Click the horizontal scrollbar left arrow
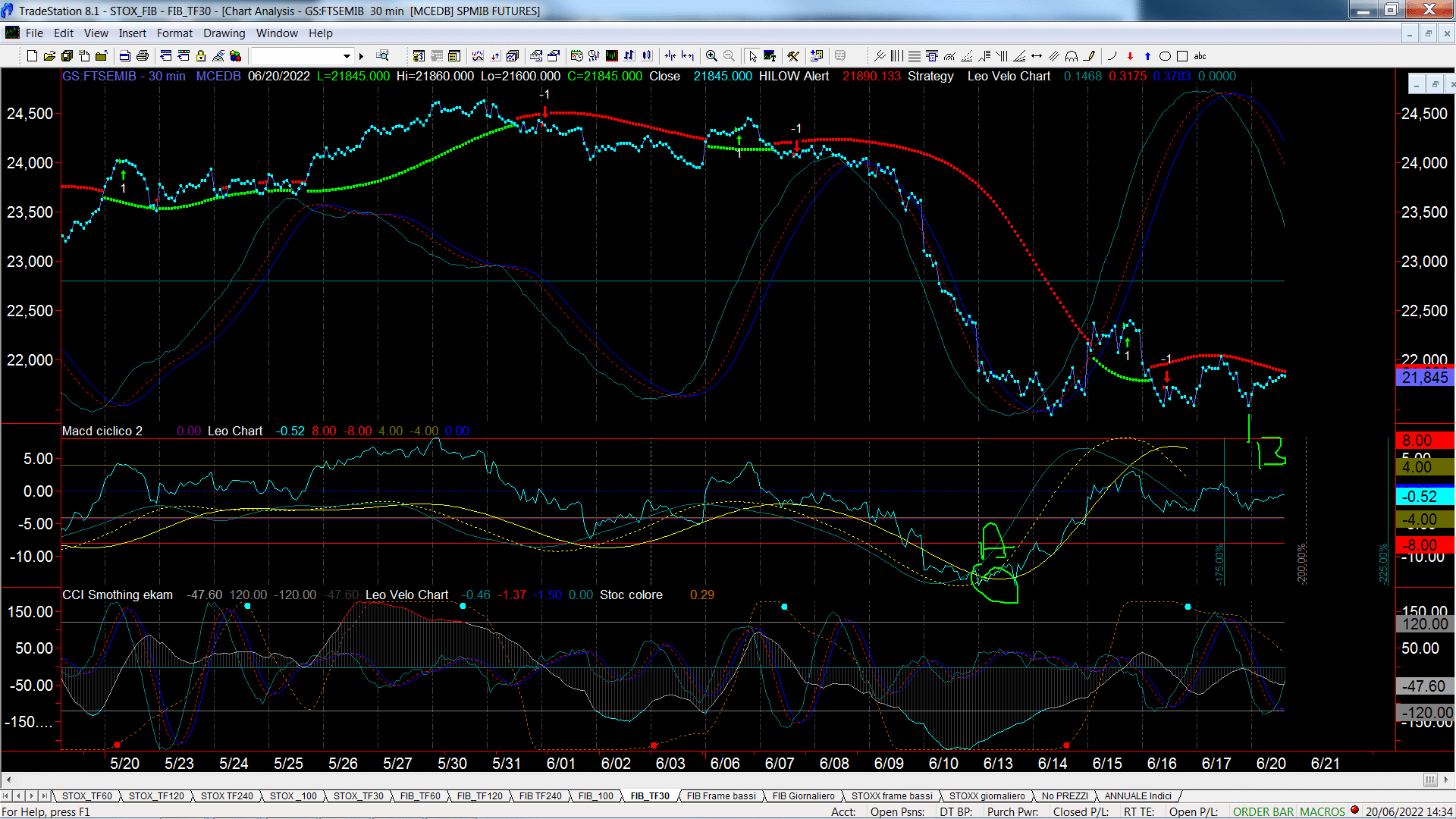 tap(8, 780)
